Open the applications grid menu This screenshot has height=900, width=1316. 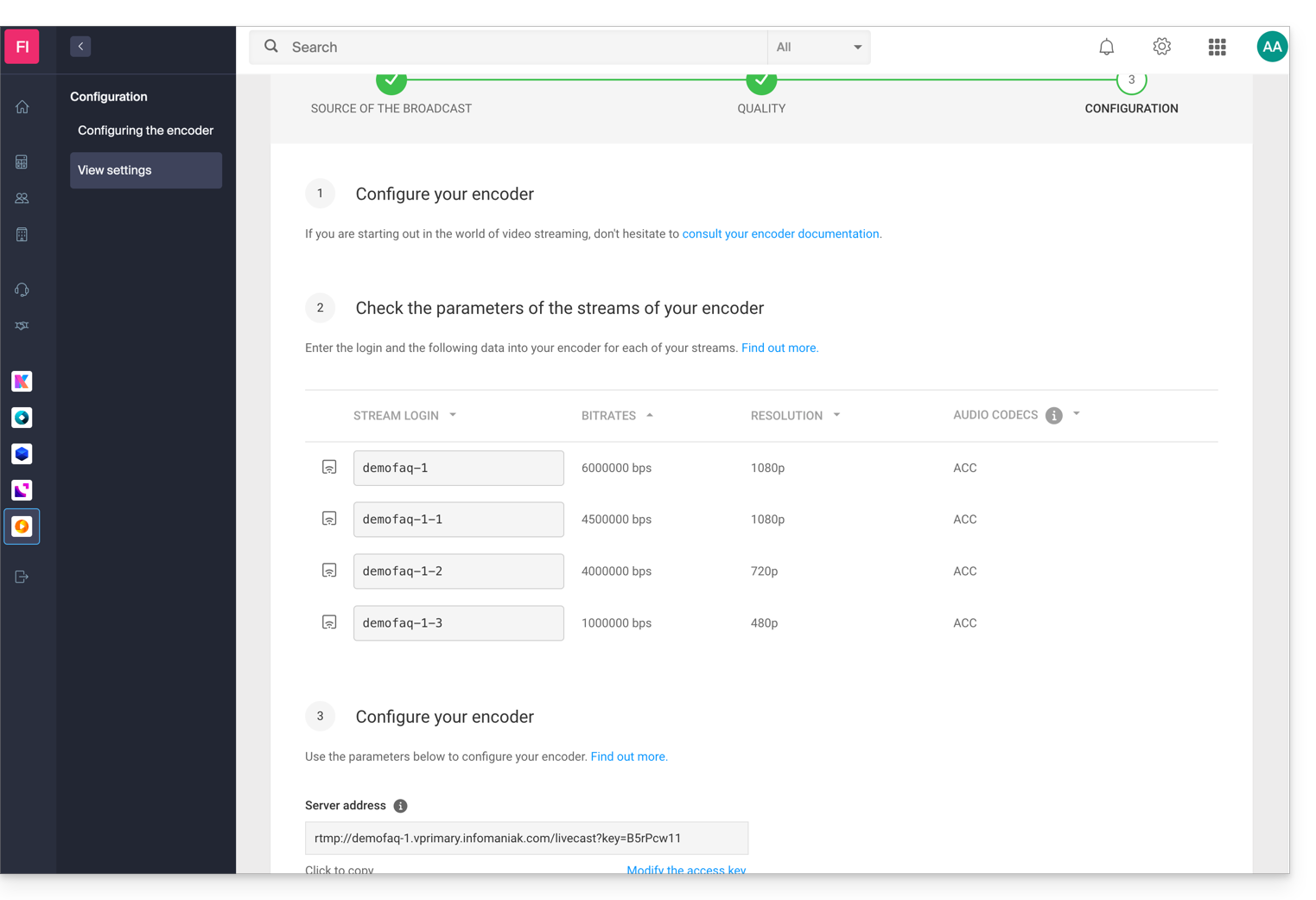(1217, 48)
